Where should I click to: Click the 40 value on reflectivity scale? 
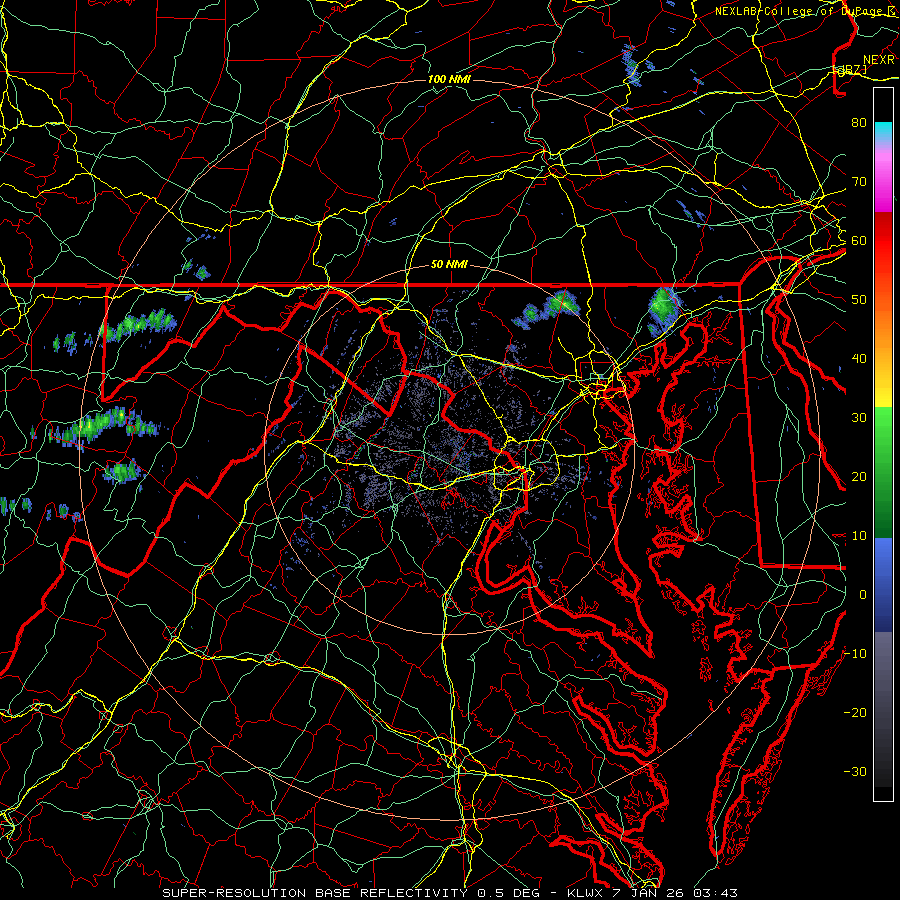[859, 359]
